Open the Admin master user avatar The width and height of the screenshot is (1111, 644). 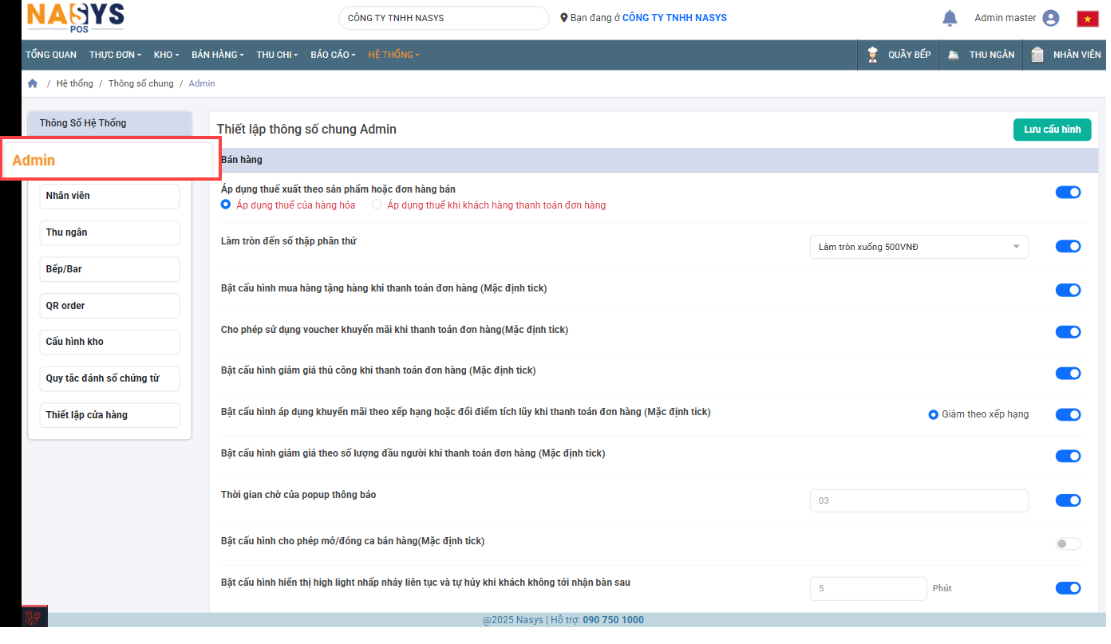click(1050, 18)
